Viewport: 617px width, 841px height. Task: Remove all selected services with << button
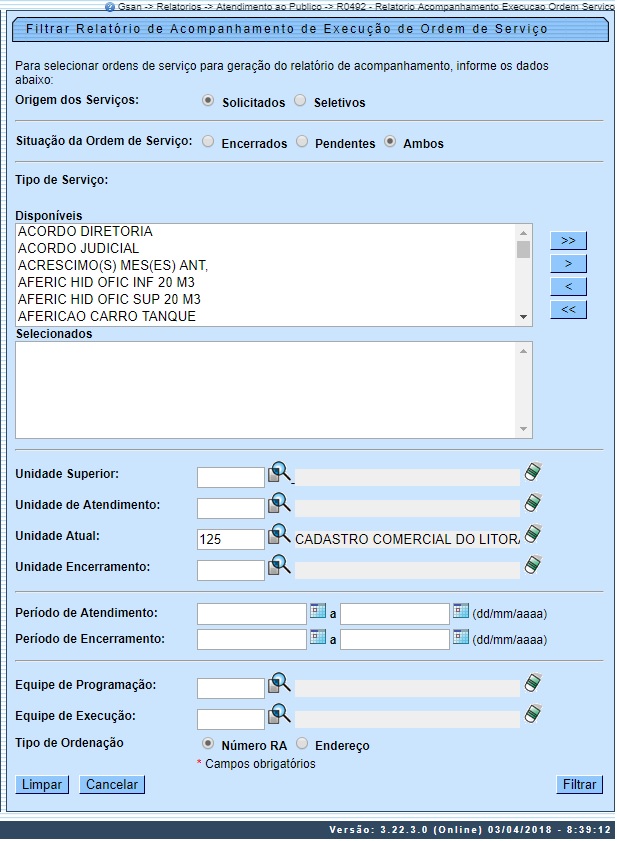568,310
